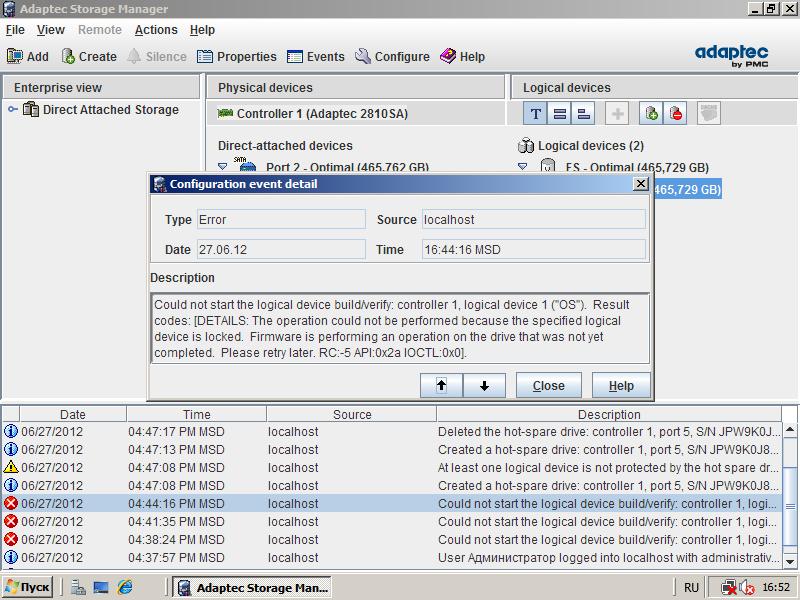Toggle text description view button
Viewport: 800px width, 600px height.
tap(535, 114)
